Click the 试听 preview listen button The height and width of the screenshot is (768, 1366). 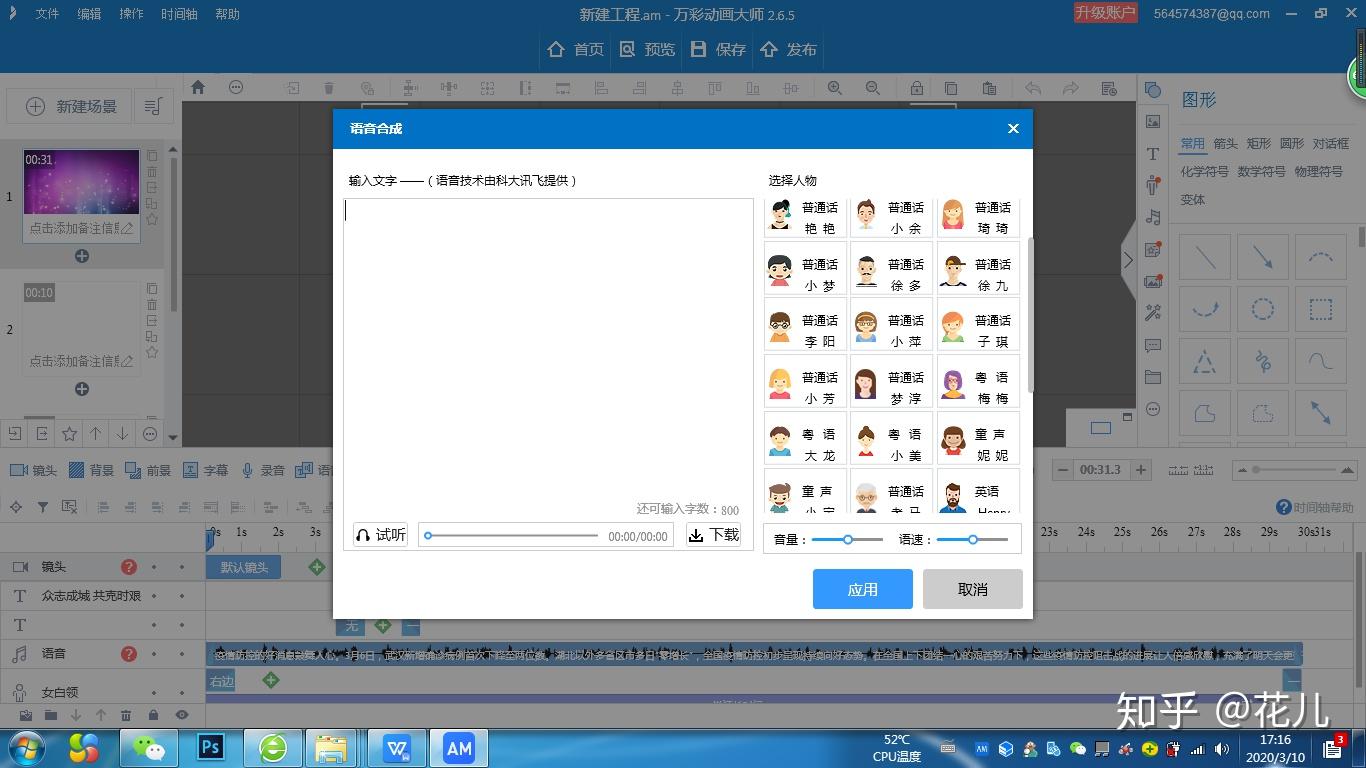(381, 535)
